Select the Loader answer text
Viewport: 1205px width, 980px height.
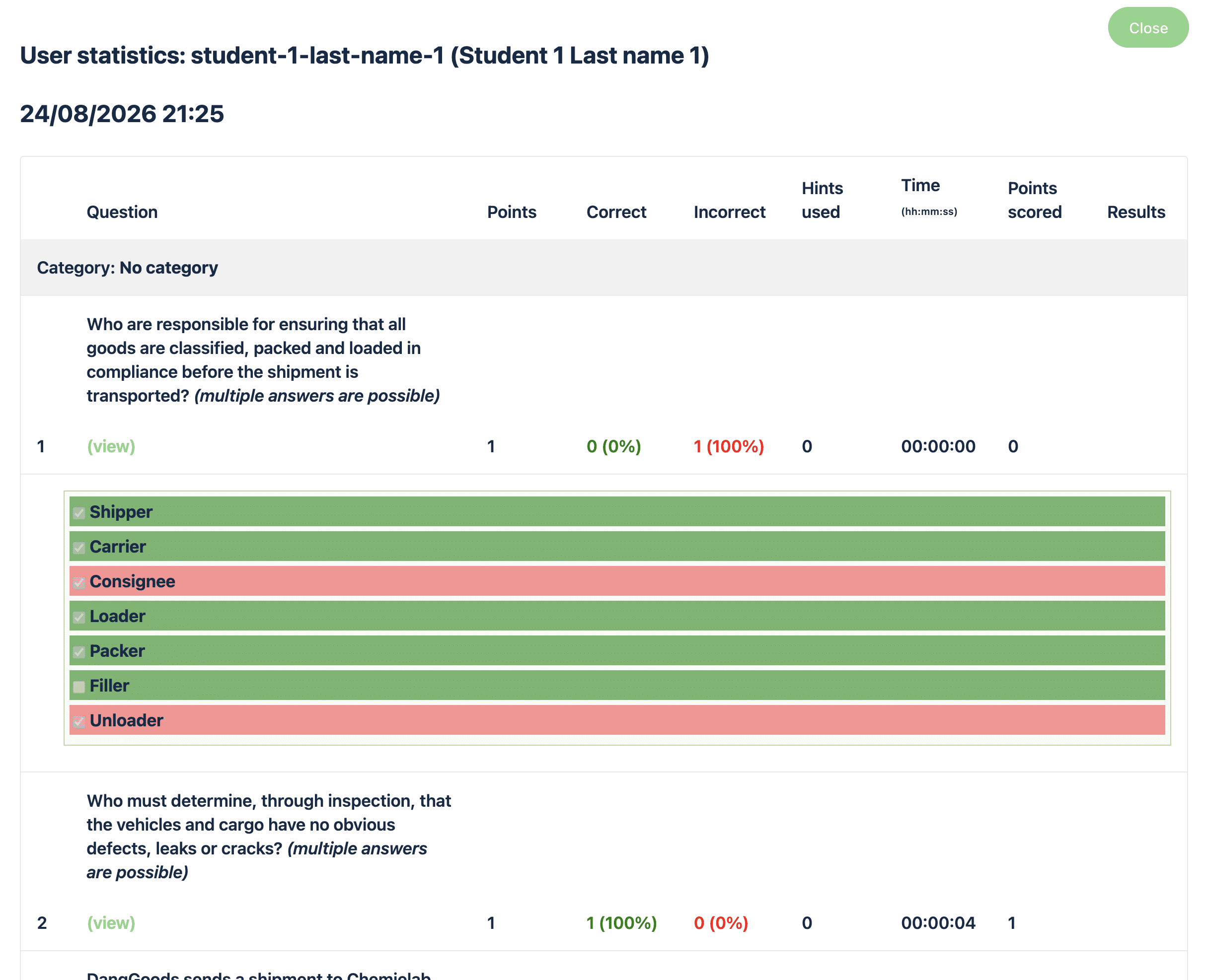[117, 617]
